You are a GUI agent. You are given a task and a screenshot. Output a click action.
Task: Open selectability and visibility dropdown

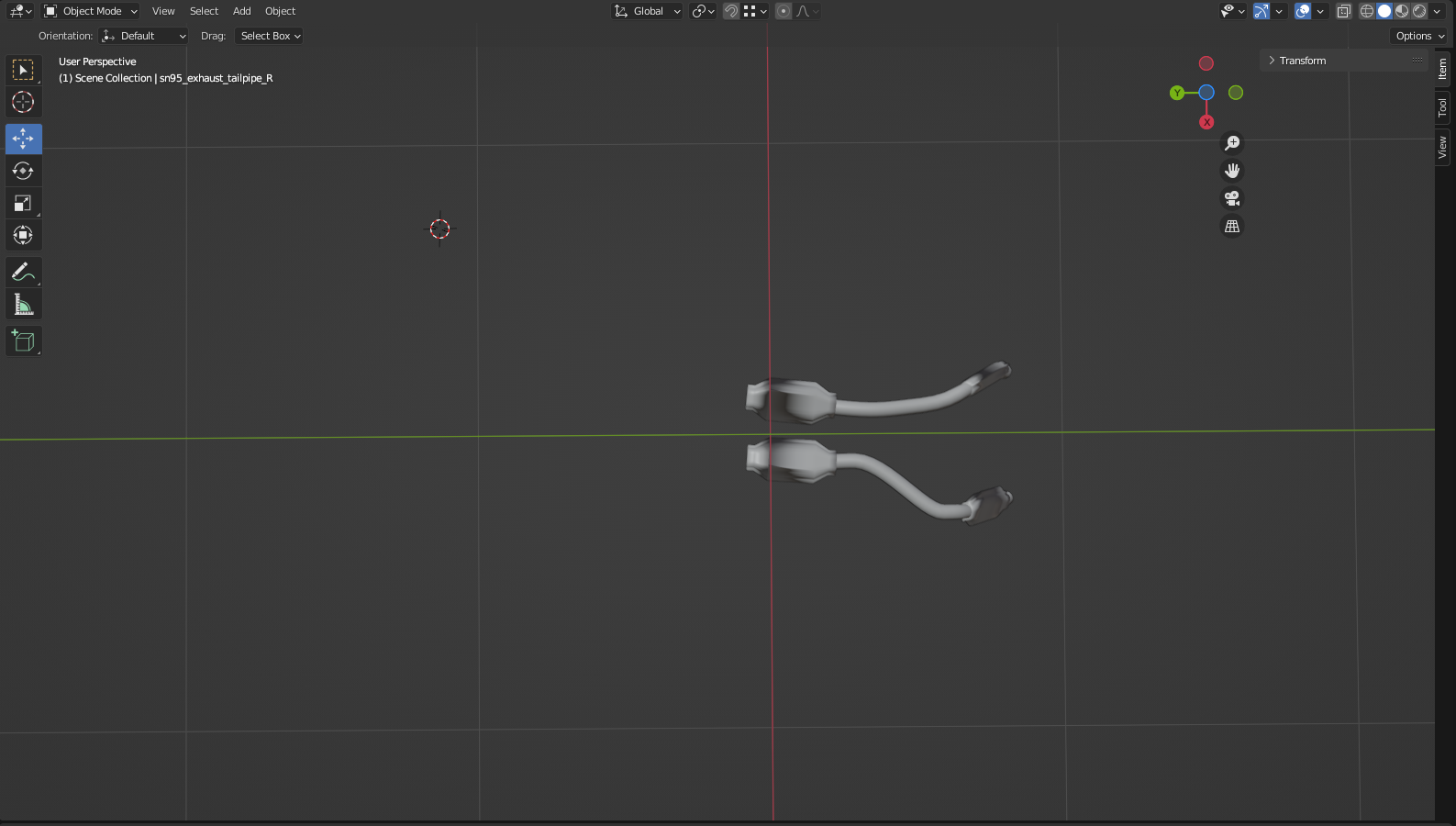pyautogui.click(x=1232, y=11)
